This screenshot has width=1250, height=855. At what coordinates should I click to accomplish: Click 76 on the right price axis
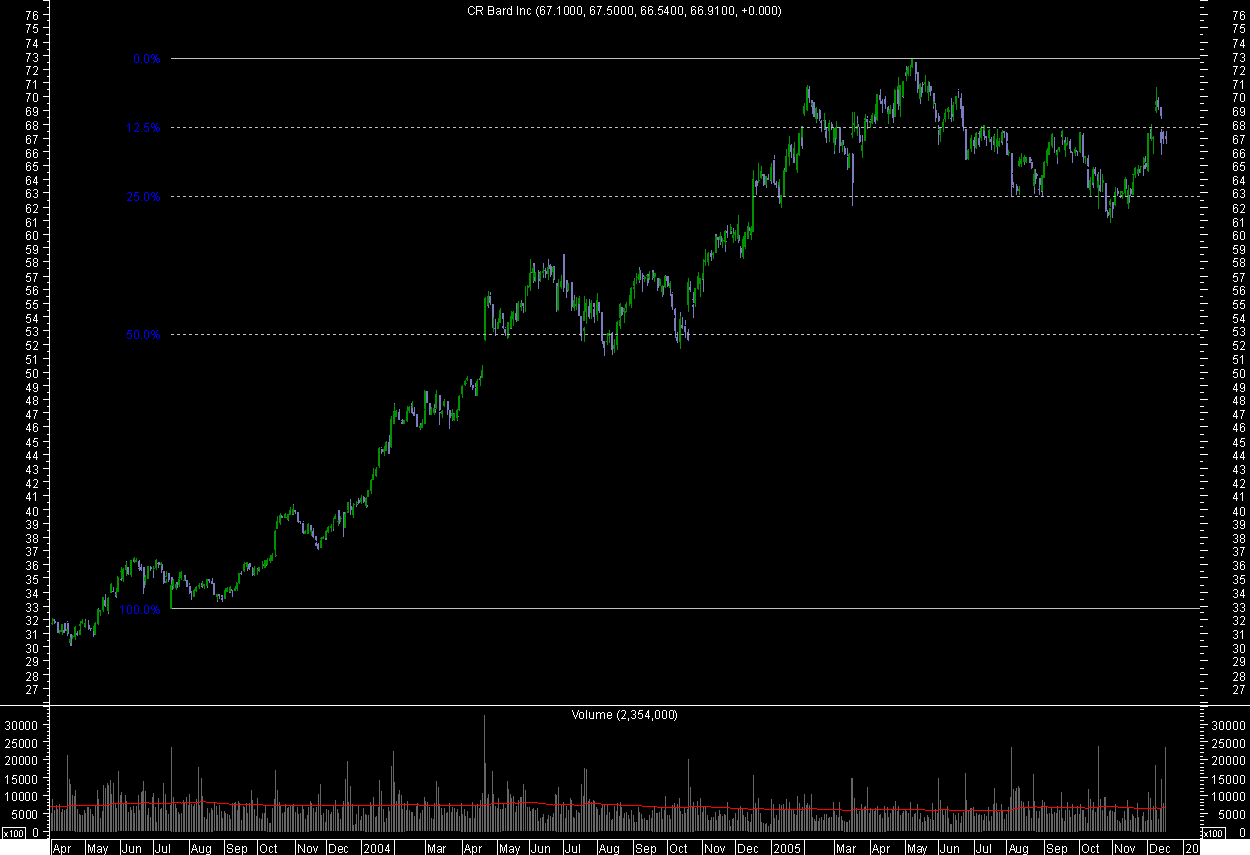pos(1239,16)
